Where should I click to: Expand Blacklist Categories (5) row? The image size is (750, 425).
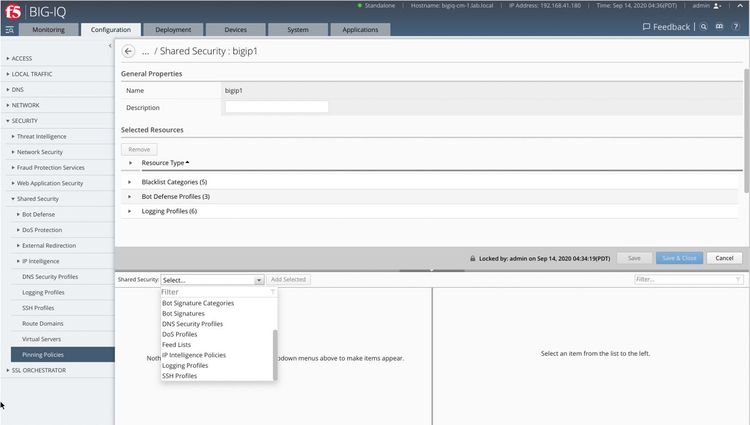(x=130, y=182)
